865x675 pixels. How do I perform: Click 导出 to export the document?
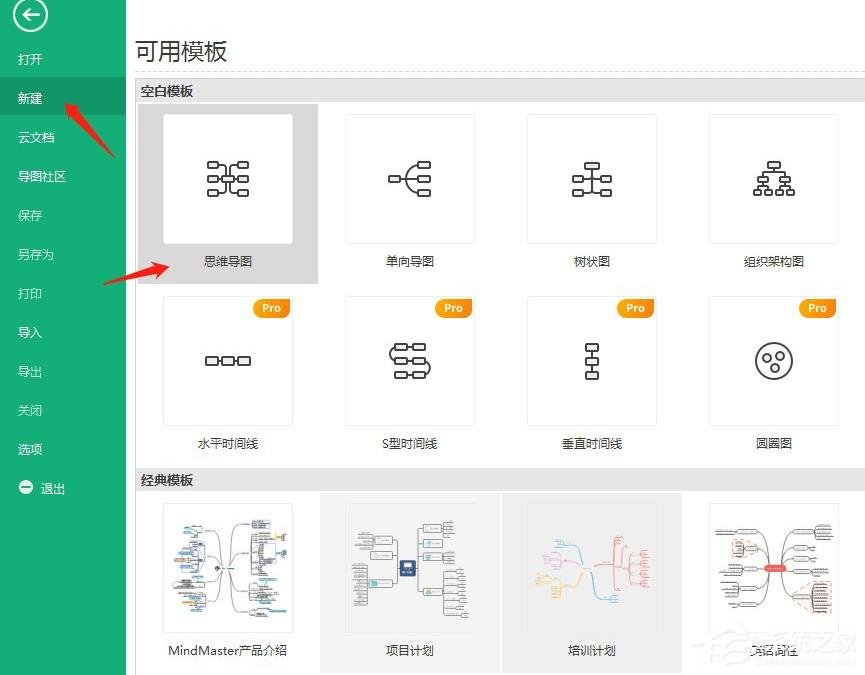click(x=29, y=371)
